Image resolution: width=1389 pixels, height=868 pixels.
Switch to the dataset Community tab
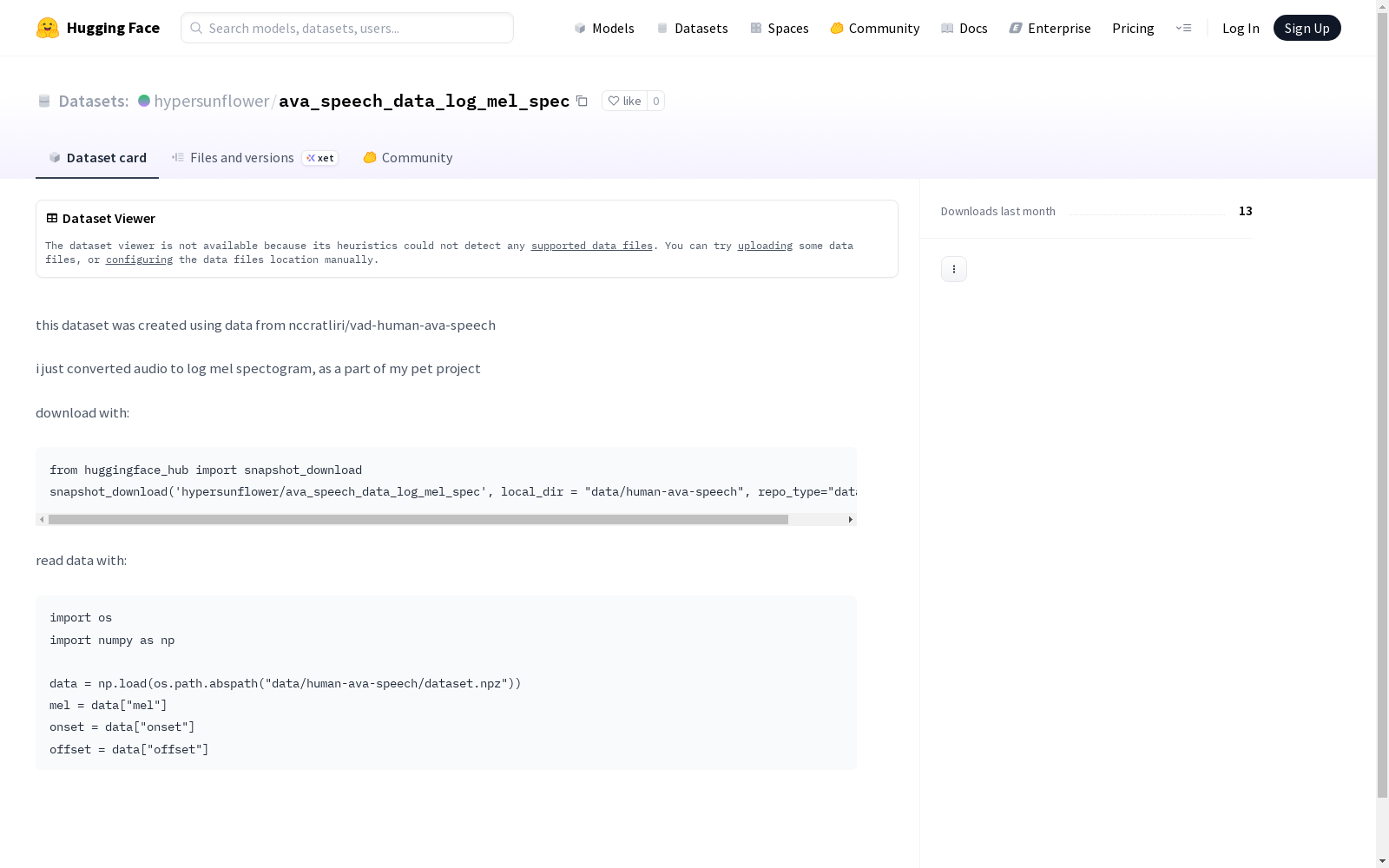tap(407, 157)
